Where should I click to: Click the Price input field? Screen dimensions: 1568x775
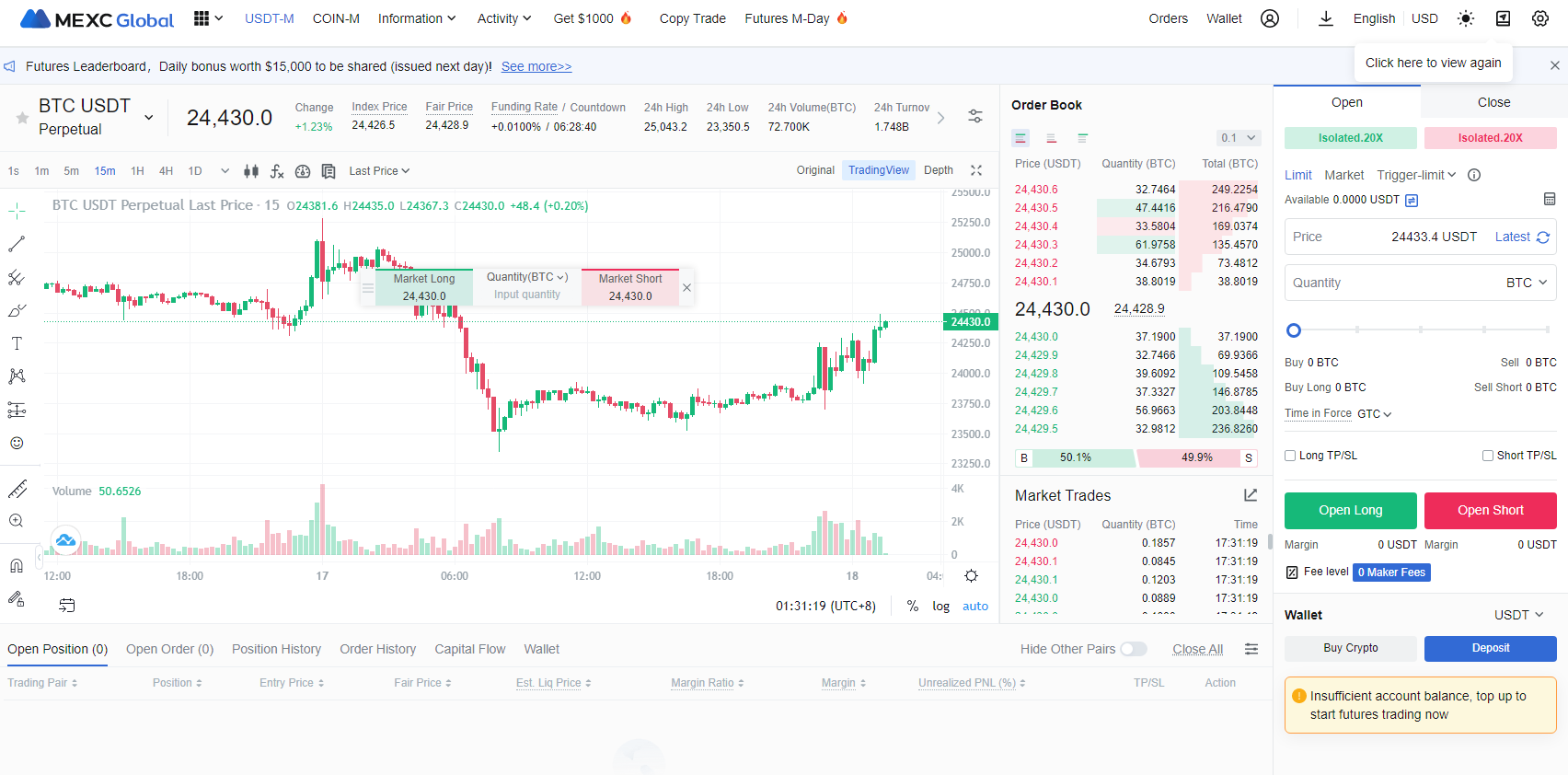pos(1421,237)
